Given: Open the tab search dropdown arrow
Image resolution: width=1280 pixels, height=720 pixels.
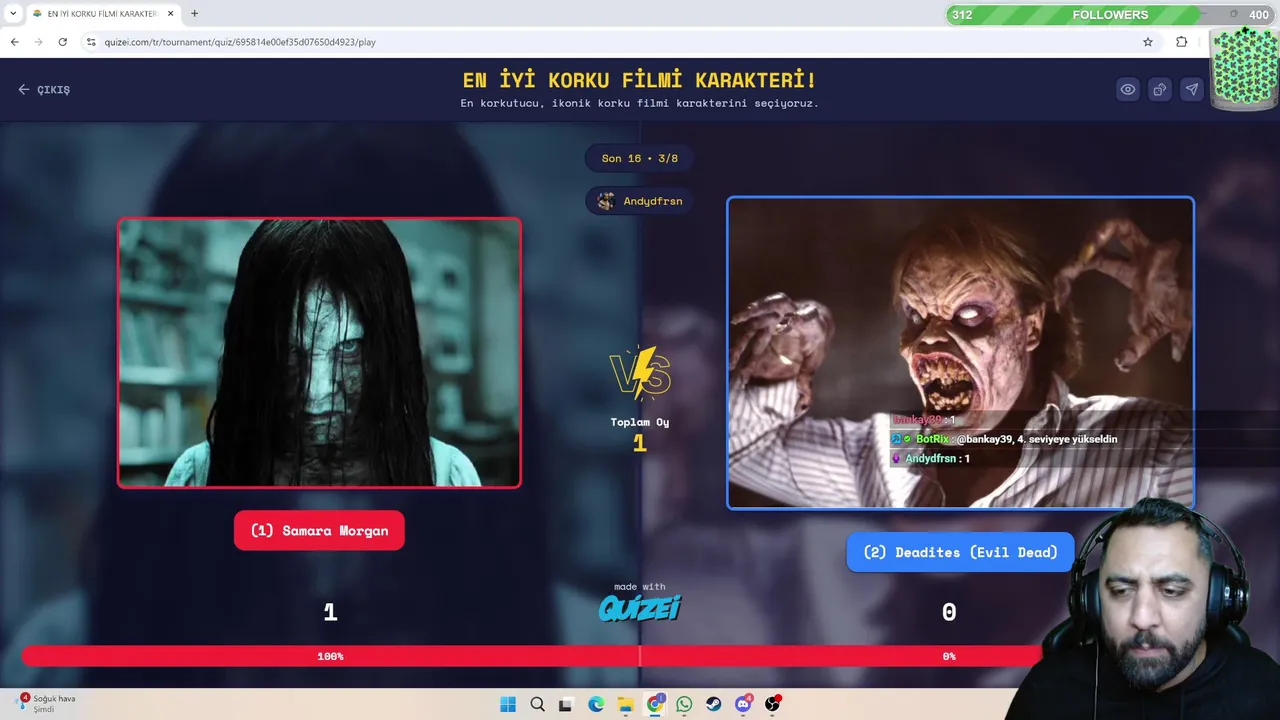Looking at the screenshot, I should pyautogui.click(x=13, y=14).
